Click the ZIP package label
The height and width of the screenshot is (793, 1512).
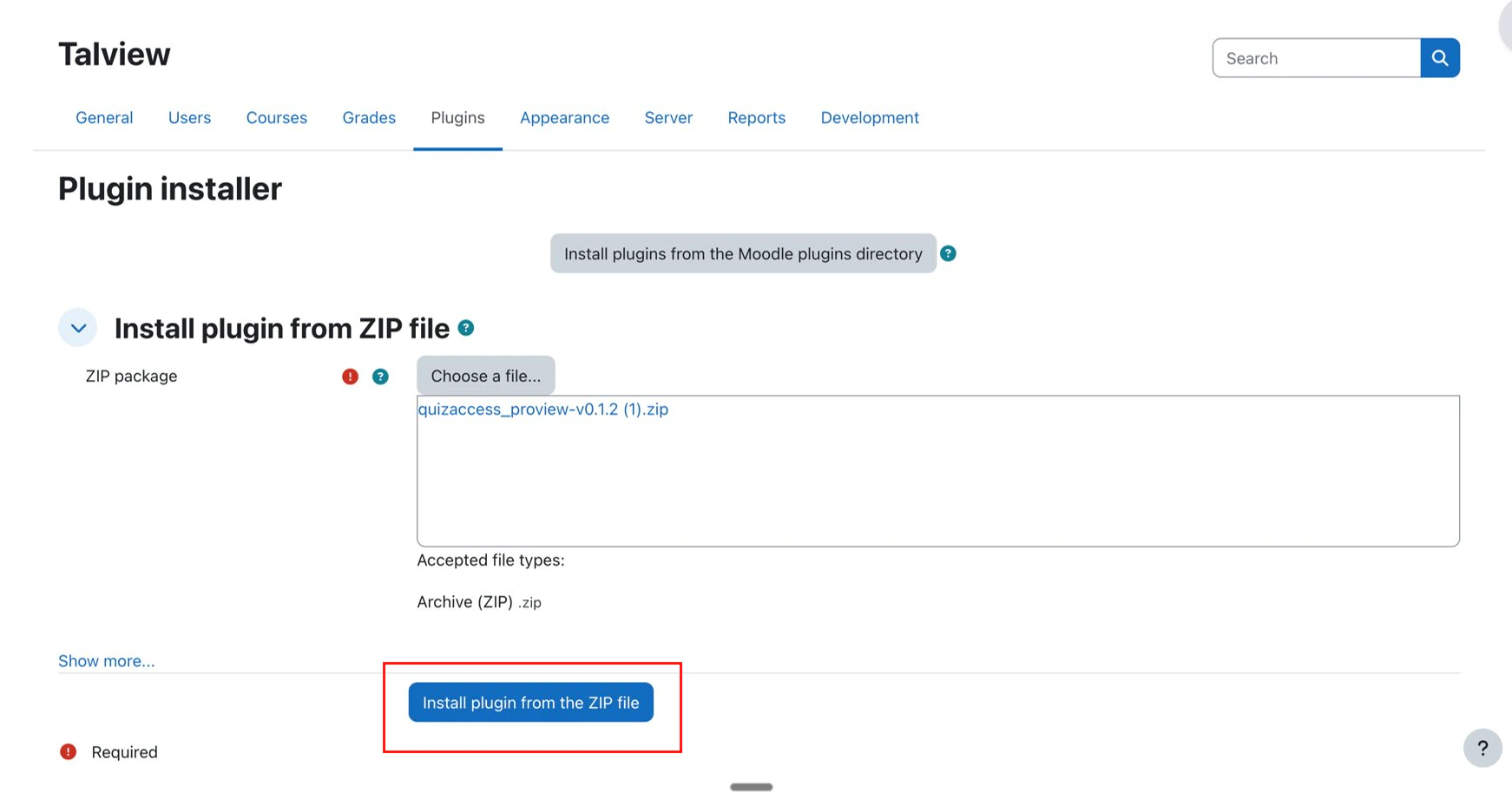tap(131, 377)
